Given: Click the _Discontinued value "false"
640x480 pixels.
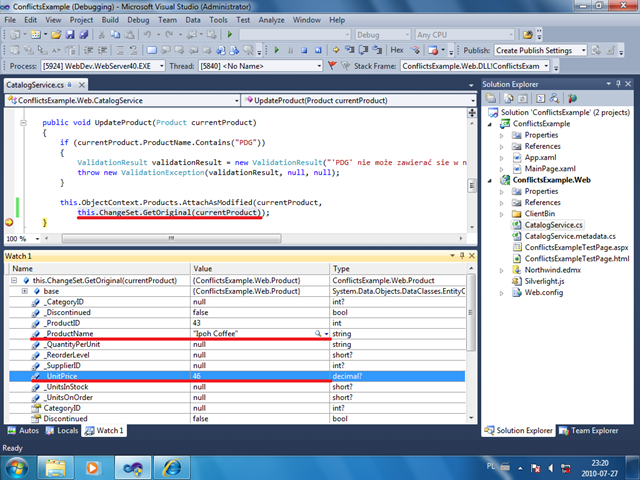Looking at the screenshot, I should click(x=200, y=312).
